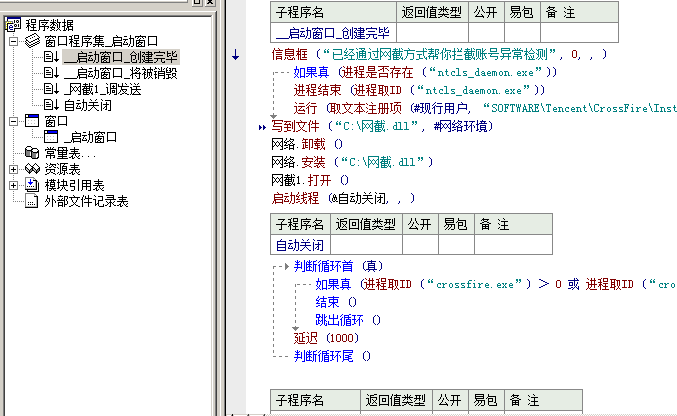Click the 资源表 icon
The image size is (677, 416).
(x=32, y=169)
